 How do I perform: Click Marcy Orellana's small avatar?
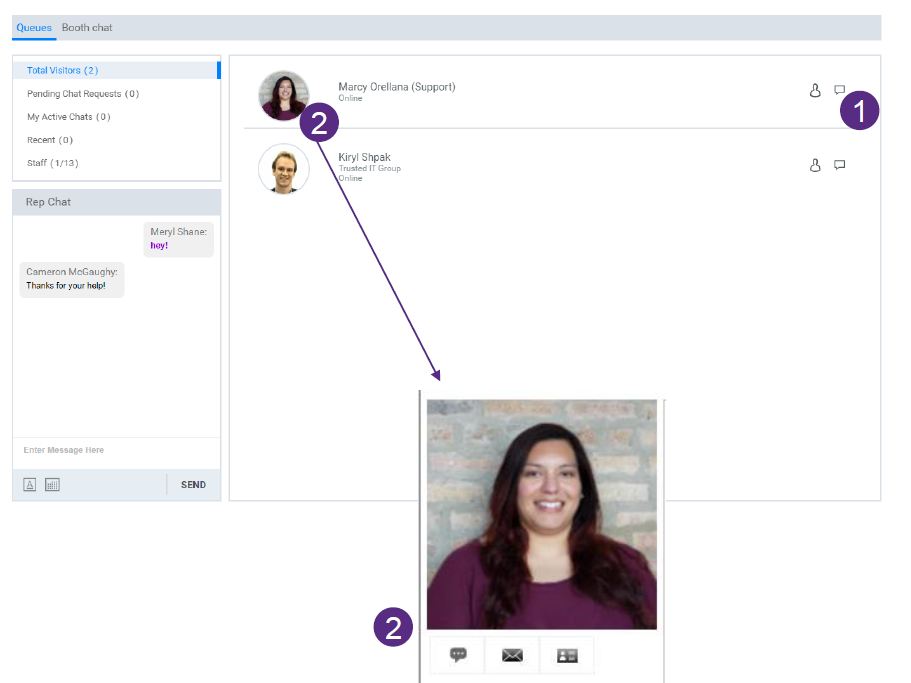[284, 95]
